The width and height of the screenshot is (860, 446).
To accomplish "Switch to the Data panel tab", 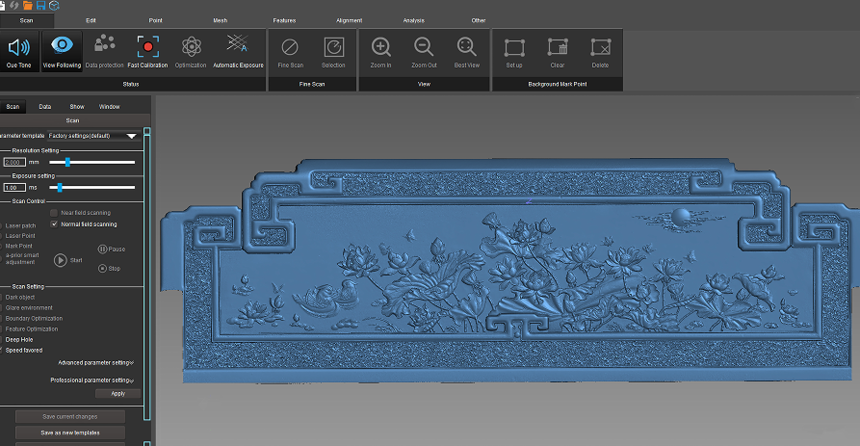I will (x=45, y=106).
